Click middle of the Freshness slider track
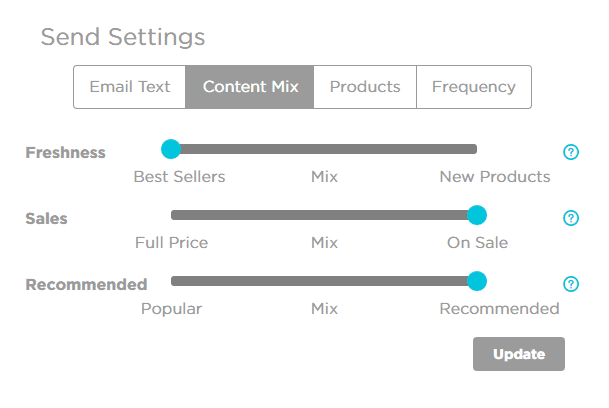The height and width of the screenshot is (408, 609). [x=324, y=149]
